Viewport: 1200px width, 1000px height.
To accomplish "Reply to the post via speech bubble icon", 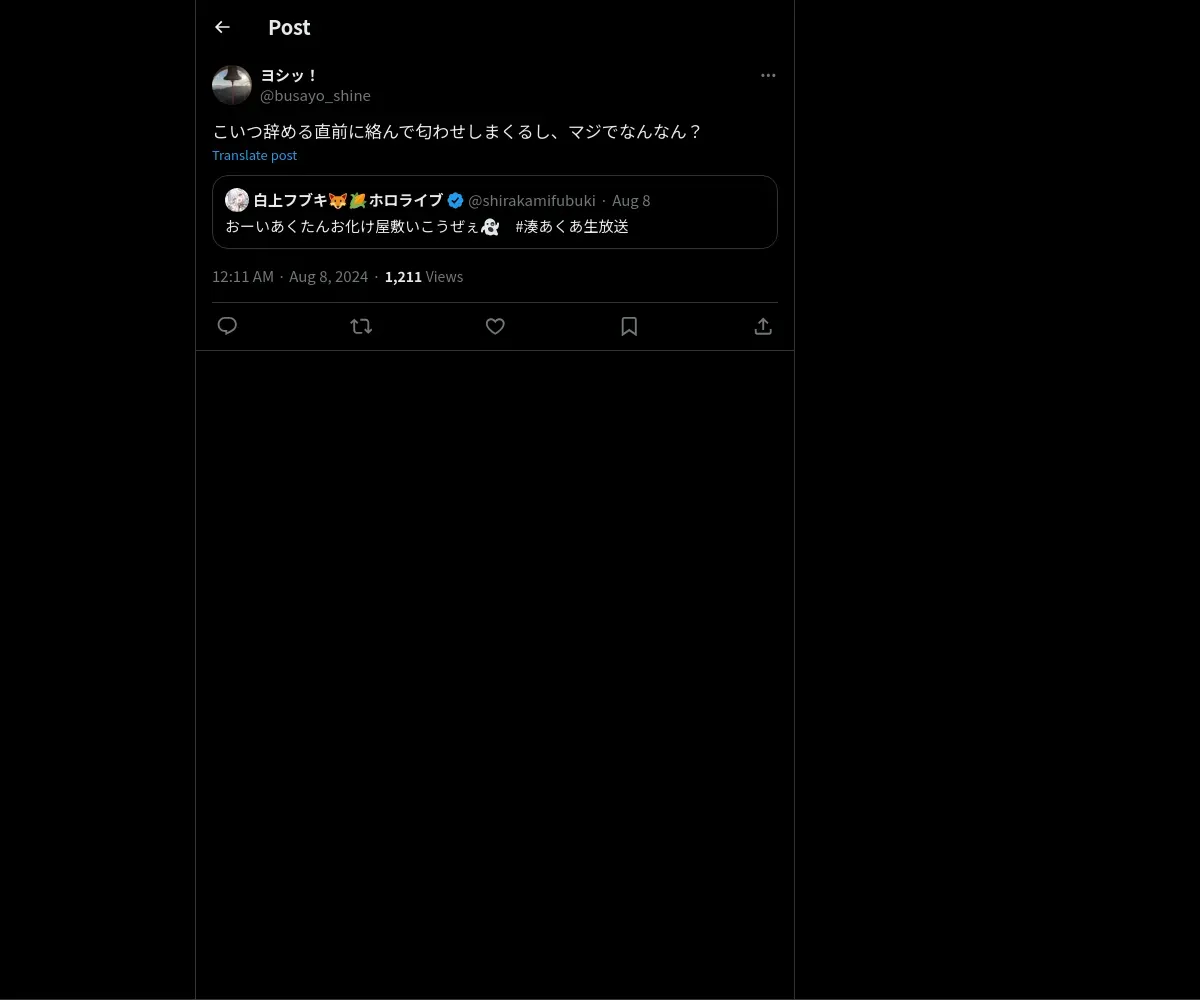I will 227,326.
